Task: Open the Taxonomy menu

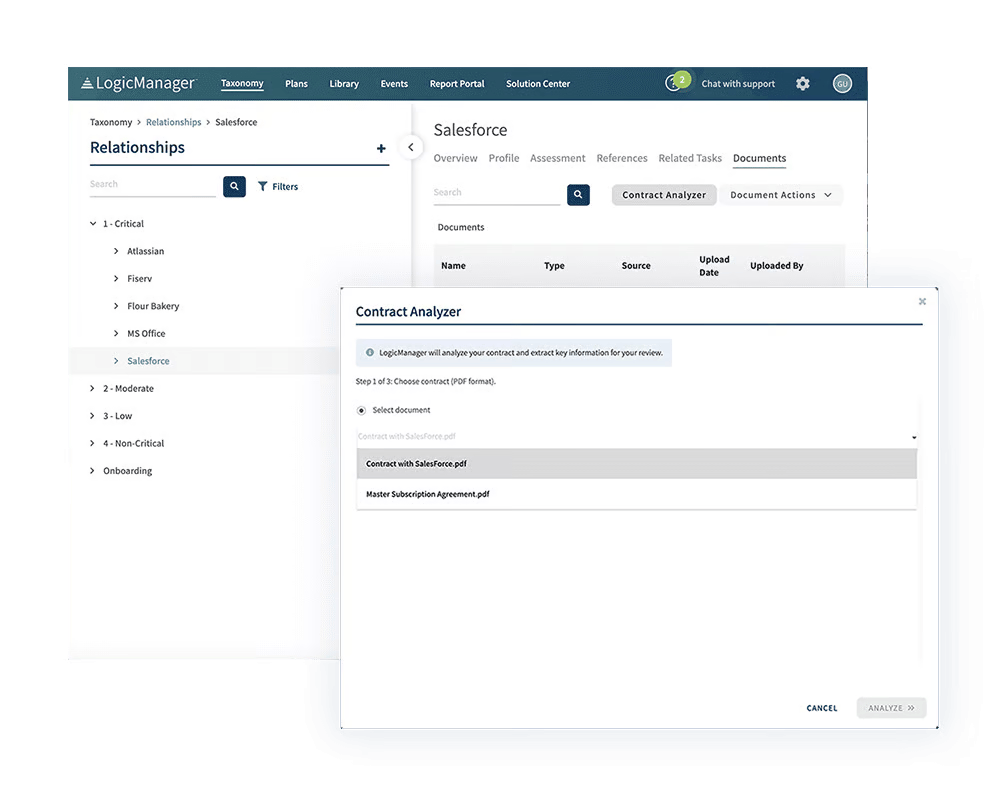Action: [242, 84]
